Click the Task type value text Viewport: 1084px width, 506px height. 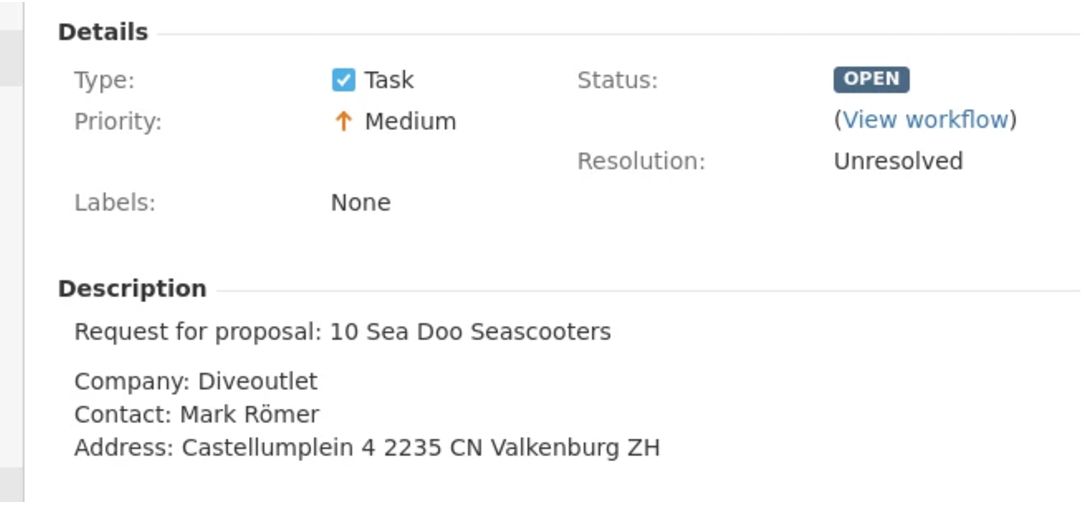[389, 80]
